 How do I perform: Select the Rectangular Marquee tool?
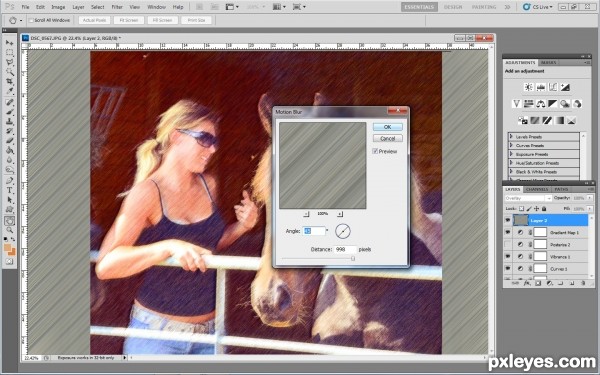tap(9, 52)
